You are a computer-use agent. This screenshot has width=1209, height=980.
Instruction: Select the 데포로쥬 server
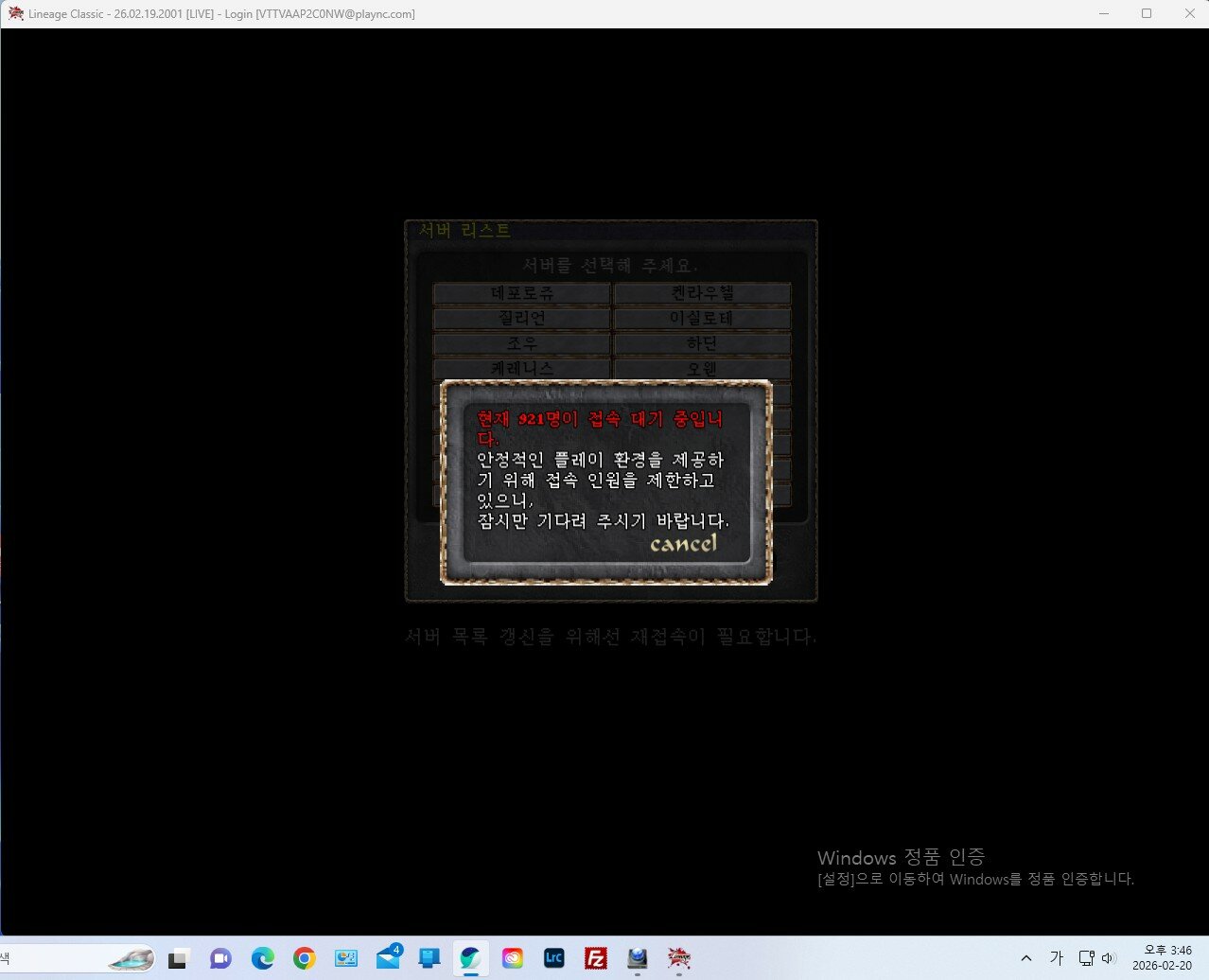[x=521, y=293]
